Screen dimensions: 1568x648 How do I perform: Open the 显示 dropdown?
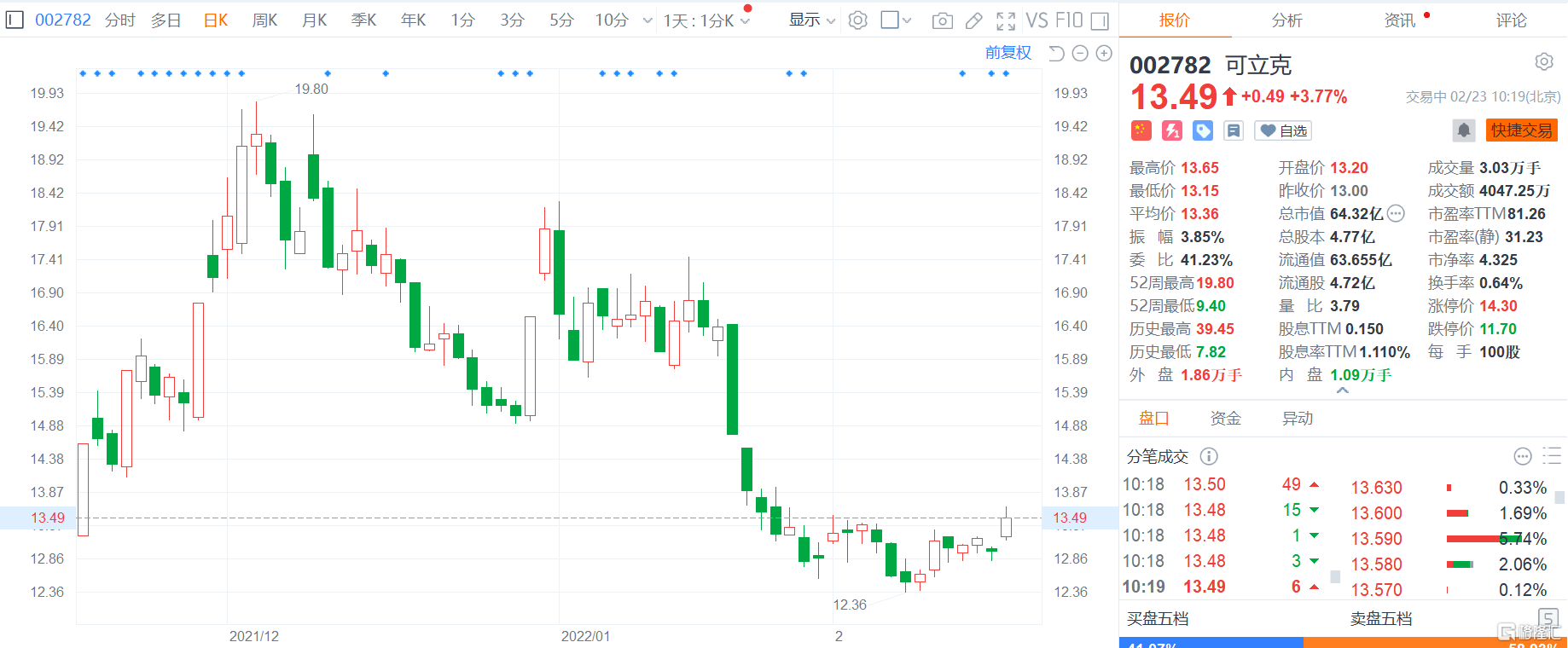tap(812, 20)
